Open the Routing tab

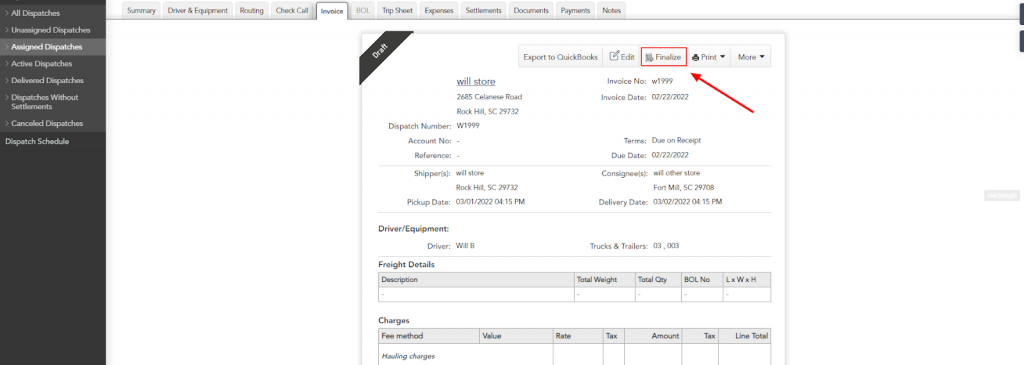pyautogui.click(x=251, y=10)
